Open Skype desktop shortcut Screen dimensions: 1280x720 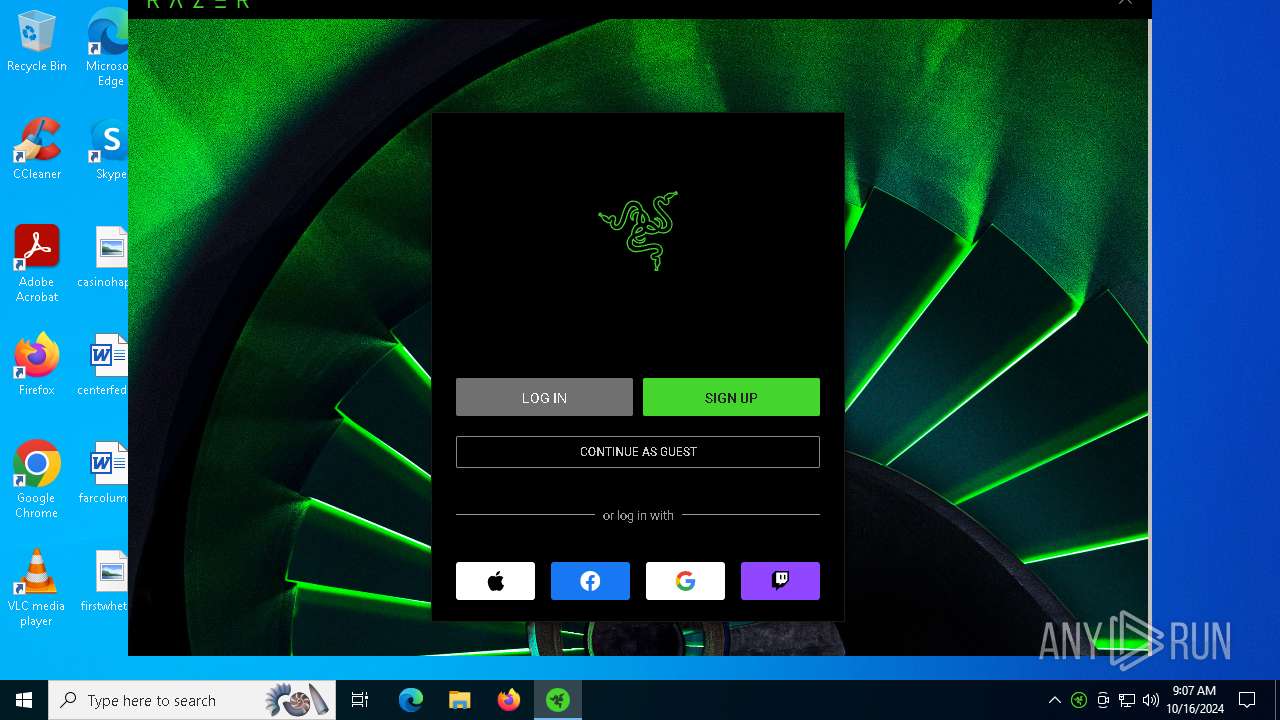click(109, 150)
